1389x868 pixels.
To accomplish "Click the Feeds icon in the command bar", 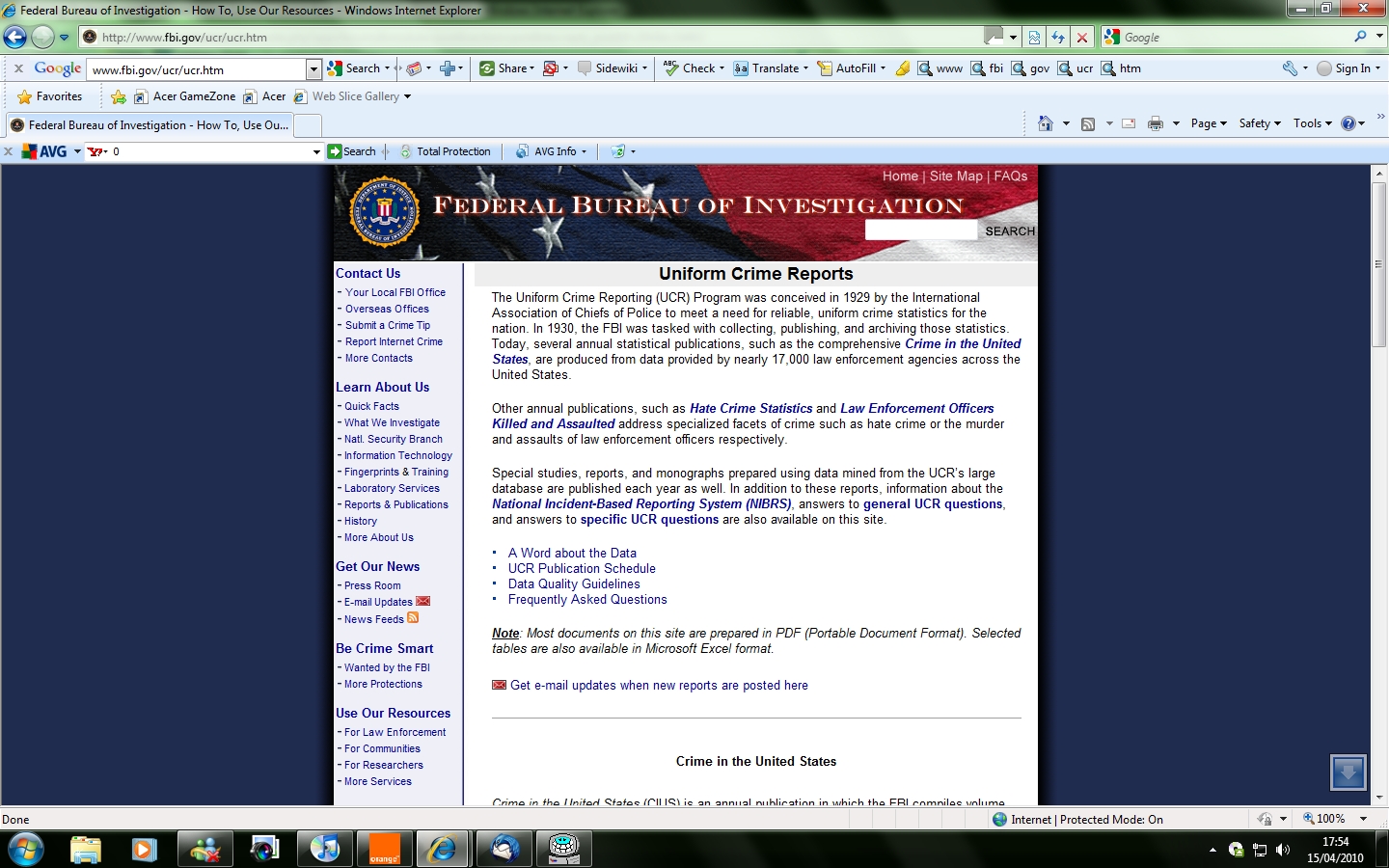I will click(x=1088, y=123).
